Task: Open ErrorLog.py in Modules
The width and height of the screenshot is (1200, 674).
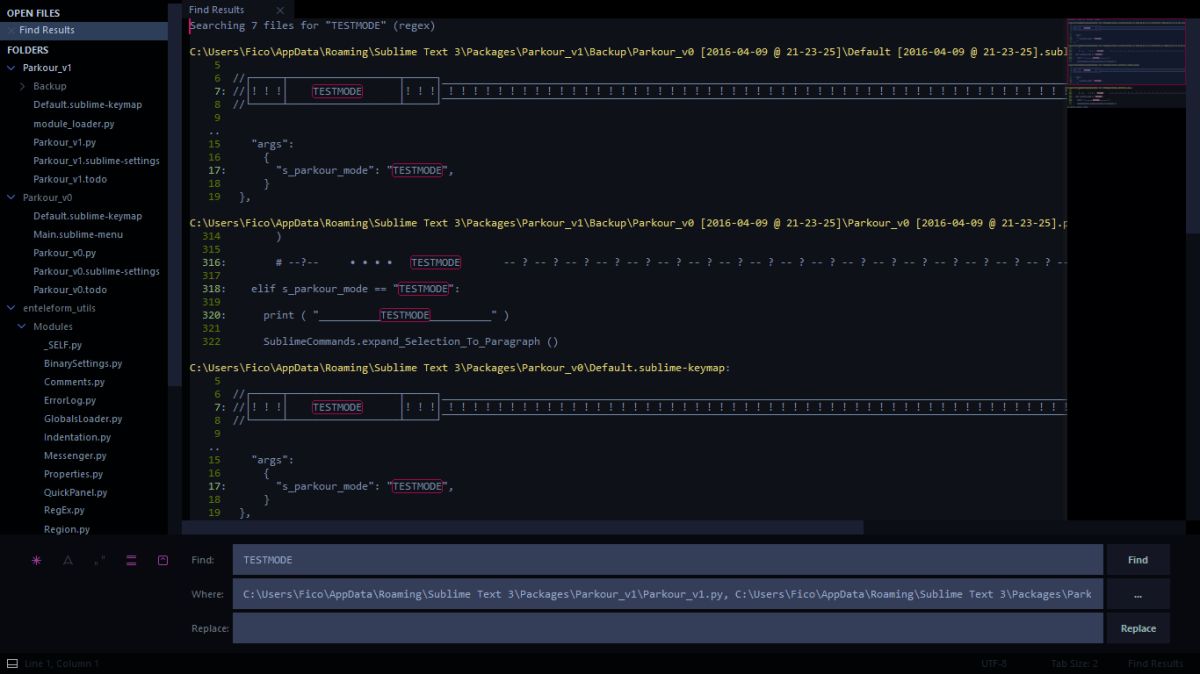Action: point(72,401)
